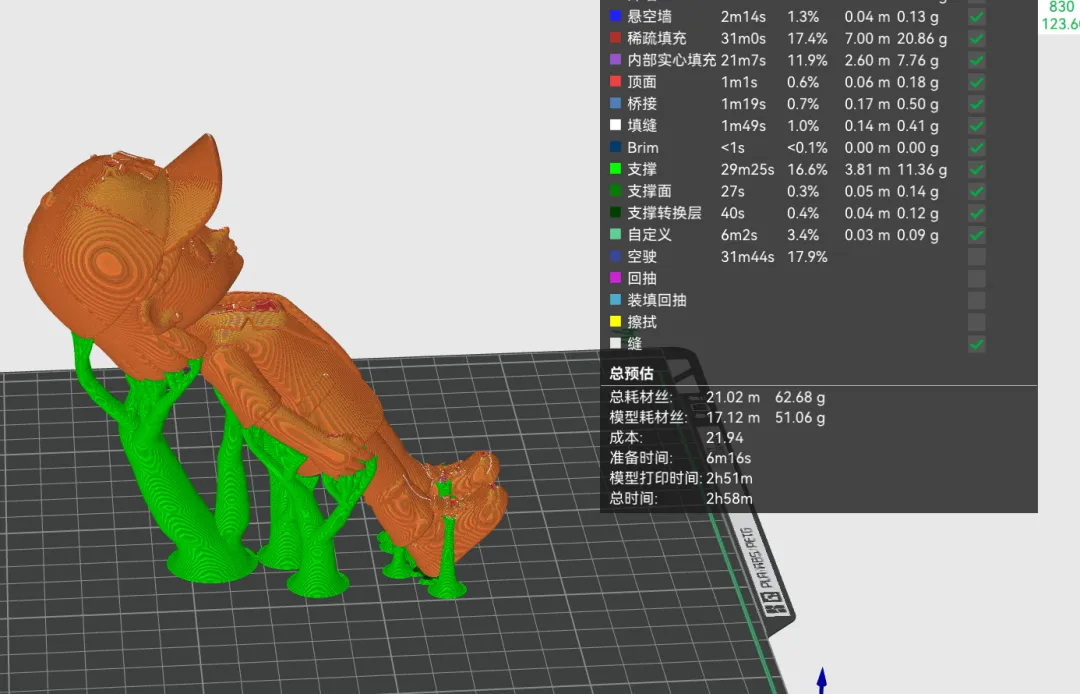Click the cost value 21.94
The width and height of the screenshot is (1080, 694).
[725, 438]
